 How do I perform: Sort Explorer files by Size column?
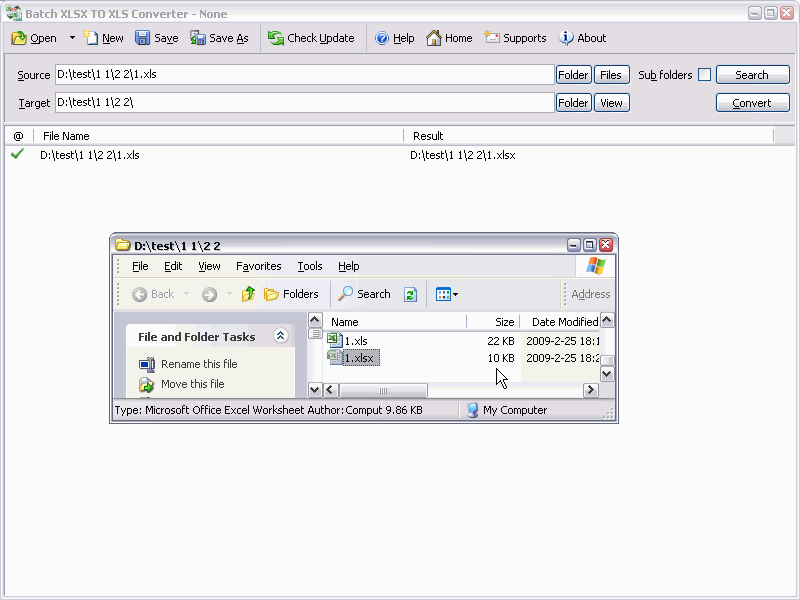tap(493, 322)
